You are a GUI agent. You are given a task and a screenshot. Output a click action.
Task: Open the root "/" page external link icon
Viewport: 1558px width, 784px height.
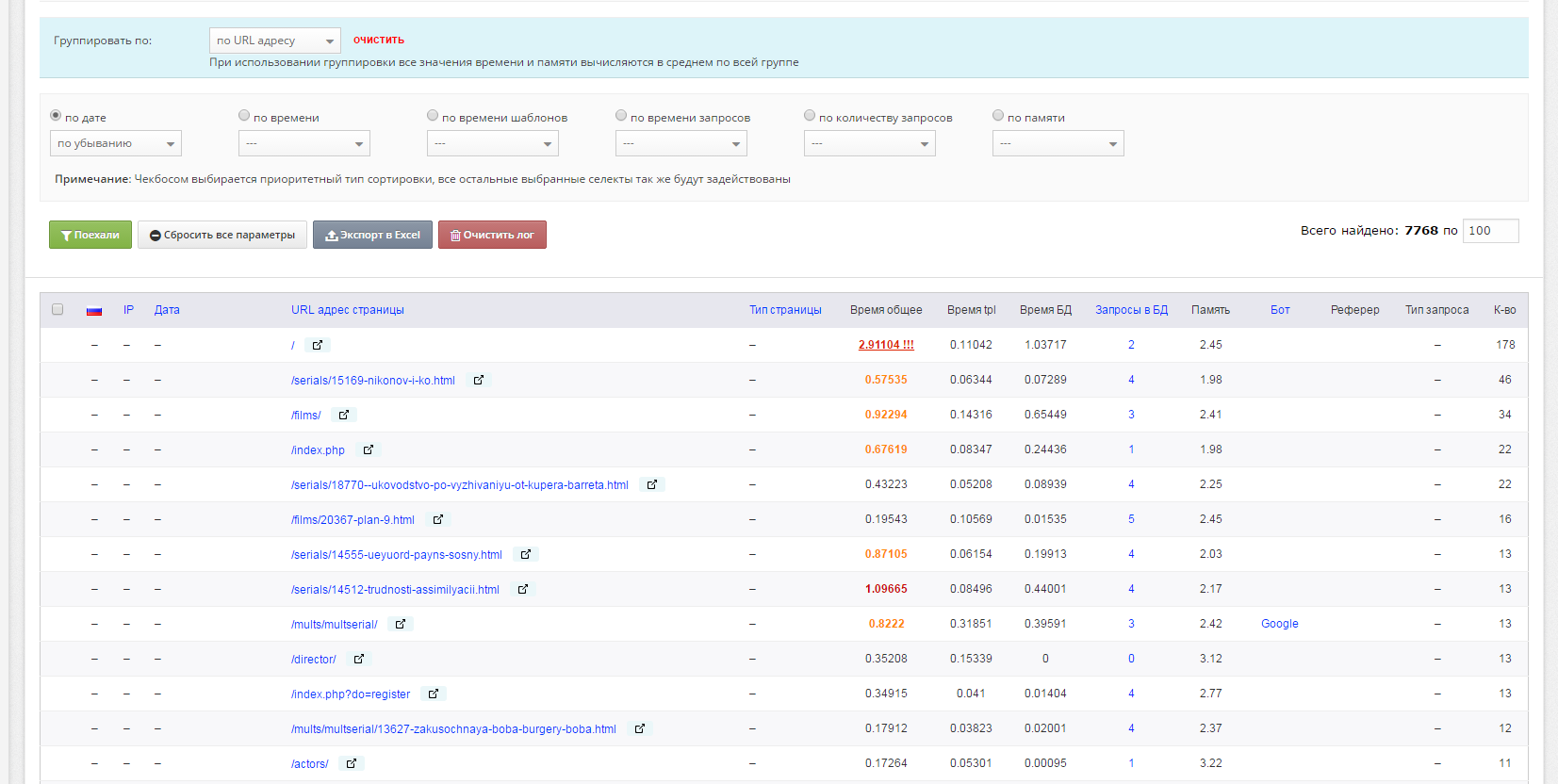click(318, 345)
